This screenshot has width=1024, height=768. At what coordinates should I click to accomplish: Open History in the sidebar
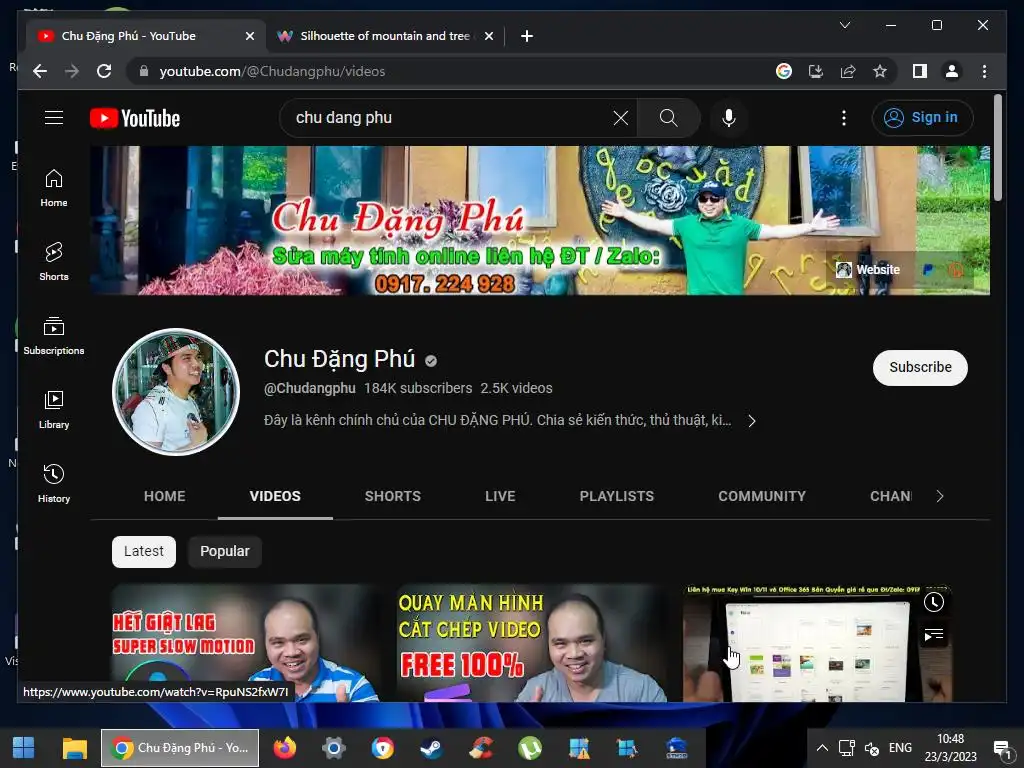54,483
